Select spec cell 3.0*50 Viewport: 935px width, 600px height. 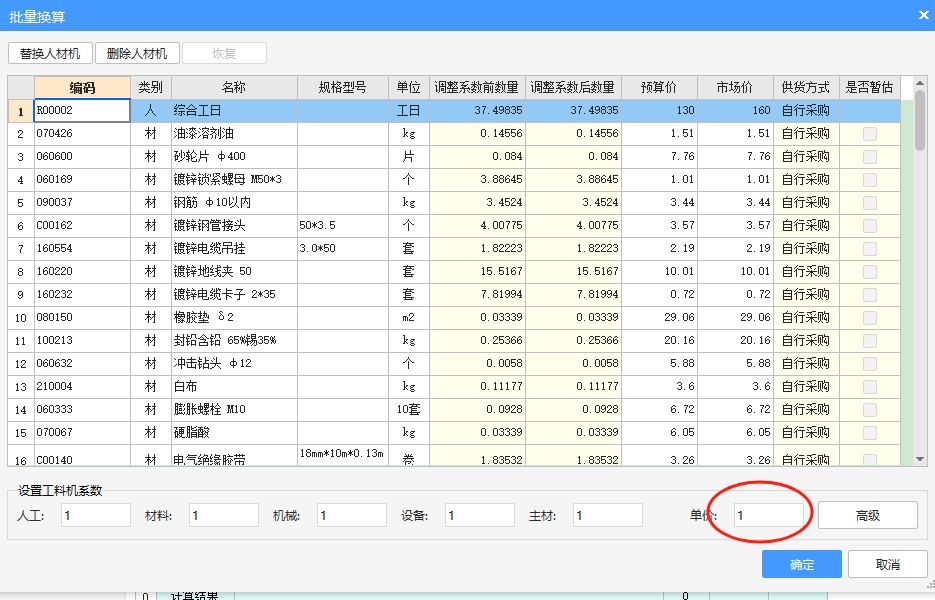(x=342, y=249)
